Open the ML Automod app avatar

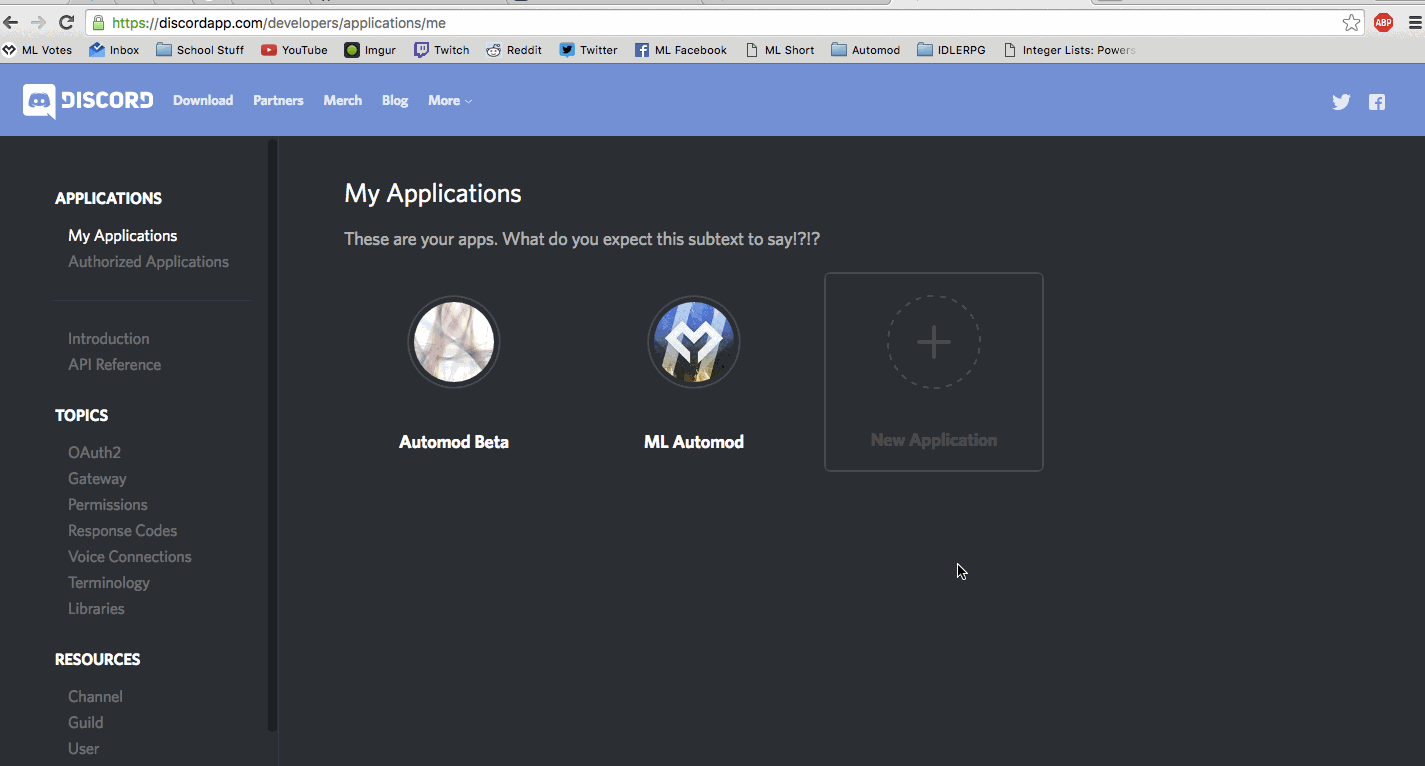pyautogui.click(x=694, y=342)
